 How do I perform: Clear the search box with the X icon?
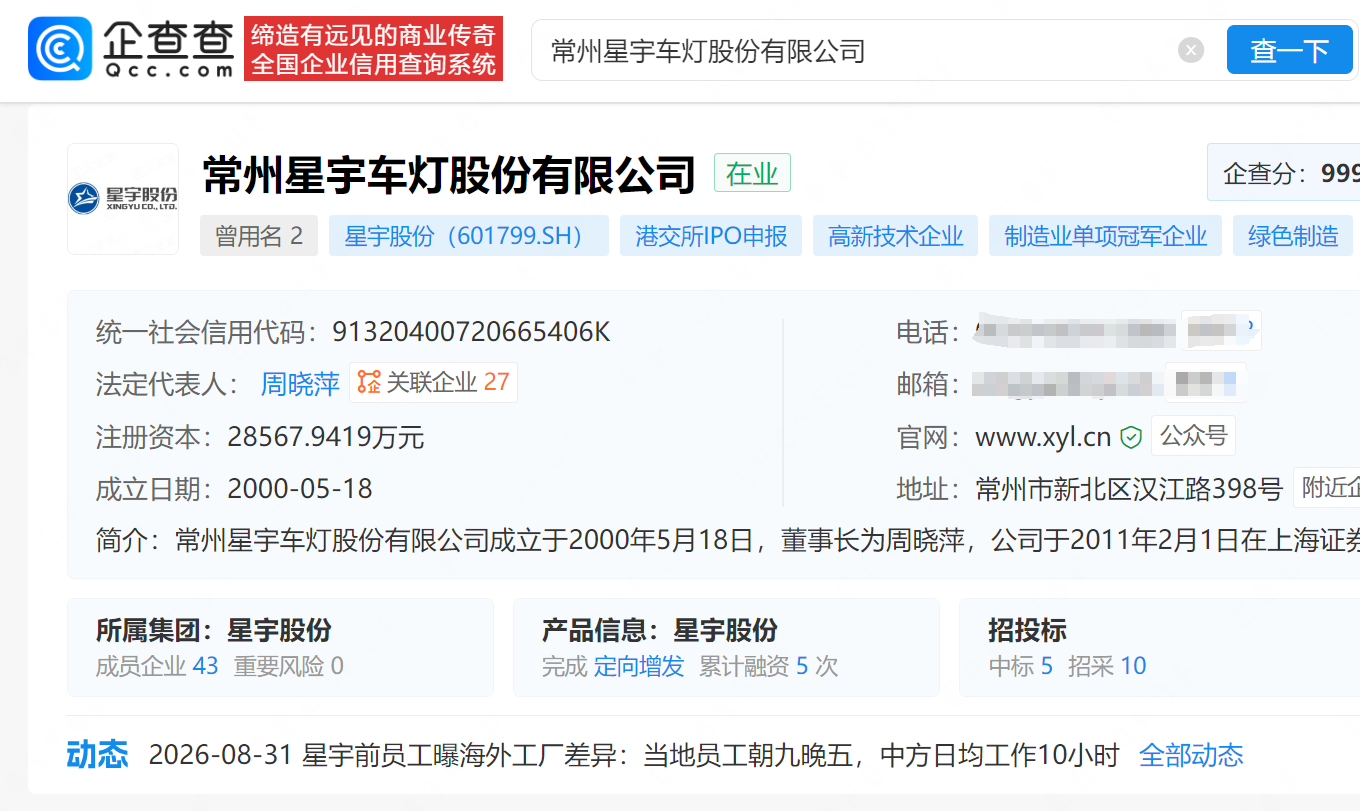1191,50
